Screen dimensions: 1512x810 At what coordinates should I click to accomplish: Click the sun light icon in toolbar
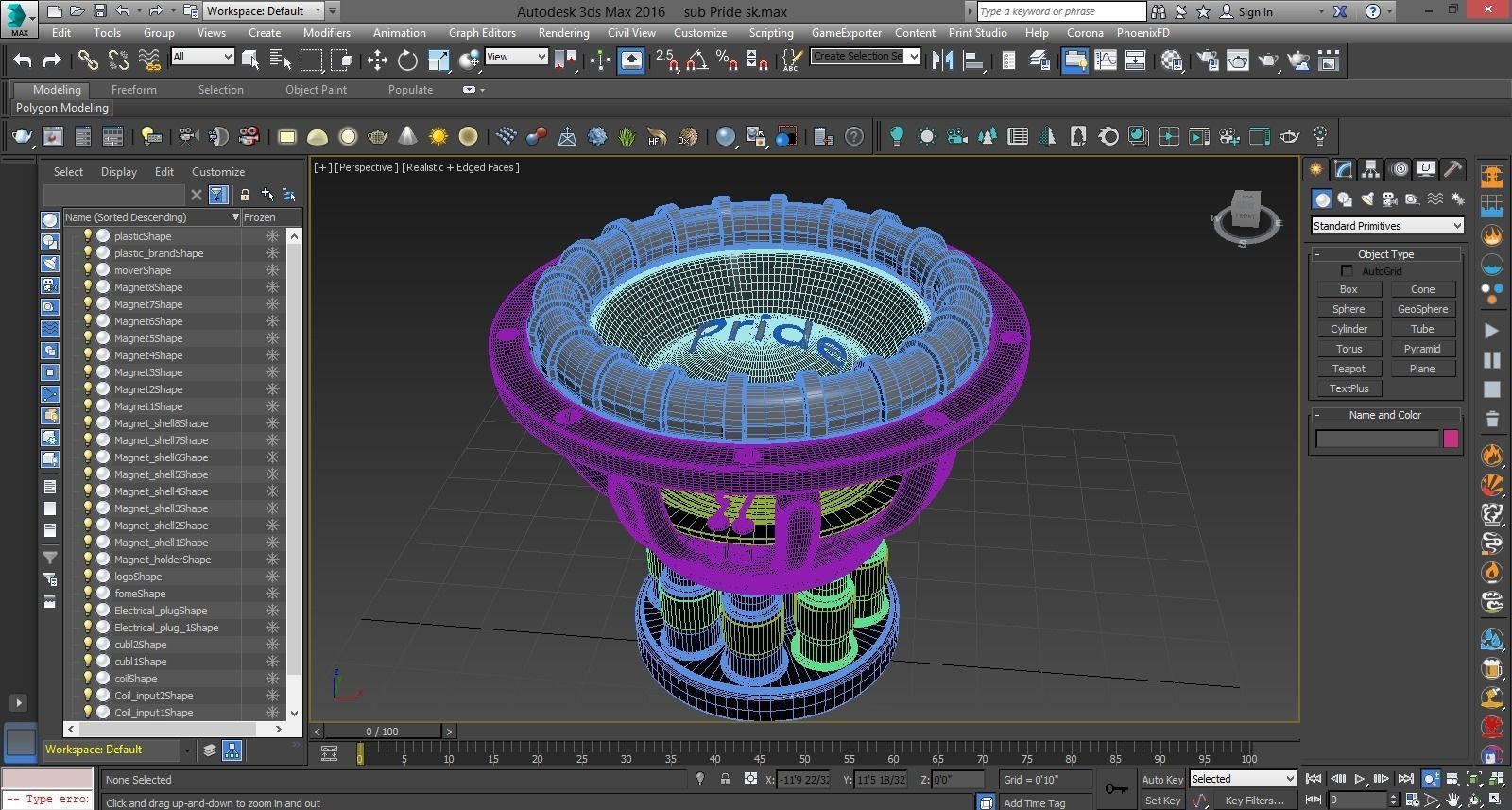pyautogui.click(x=438, y=137)
